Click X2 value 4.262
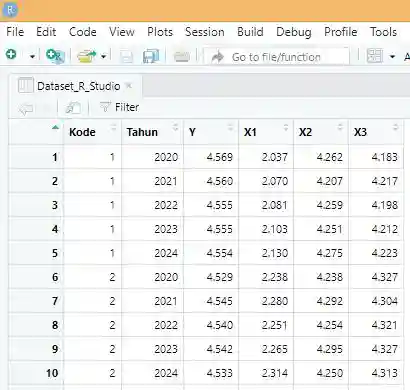Viewport: 410px width, 390px height. 329,157
